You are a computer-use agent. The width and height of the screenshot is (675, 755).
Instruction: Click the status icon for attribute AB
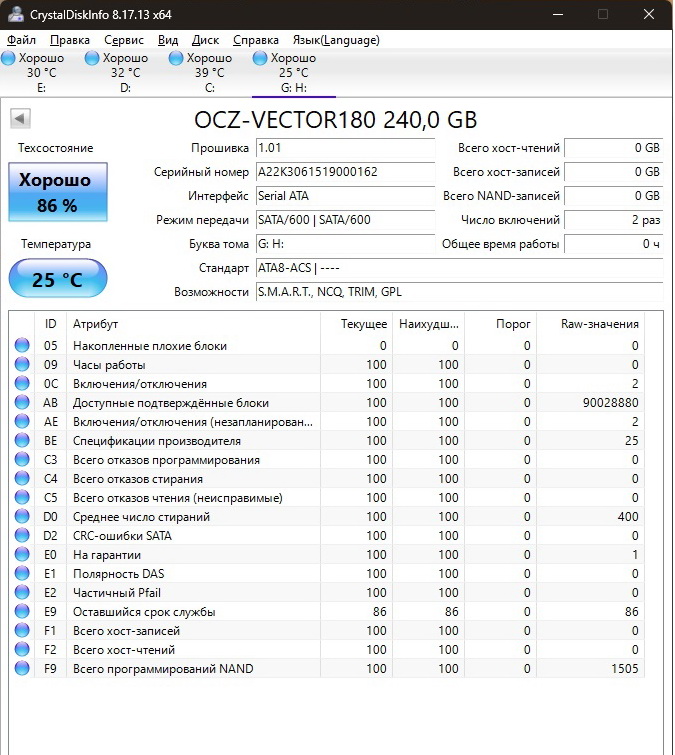[22, 403]
